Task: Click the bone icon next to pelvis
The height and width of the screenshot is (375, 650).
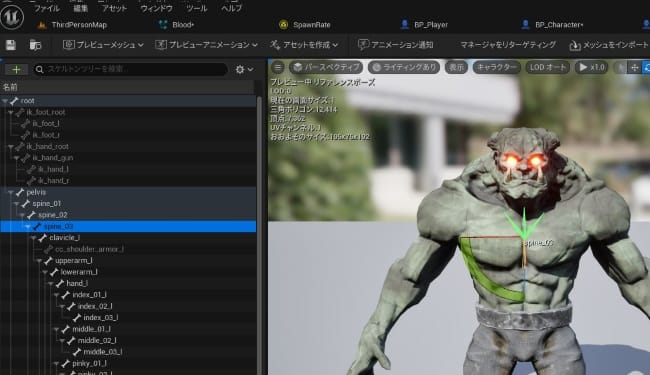Action: [x=20, y=192]
